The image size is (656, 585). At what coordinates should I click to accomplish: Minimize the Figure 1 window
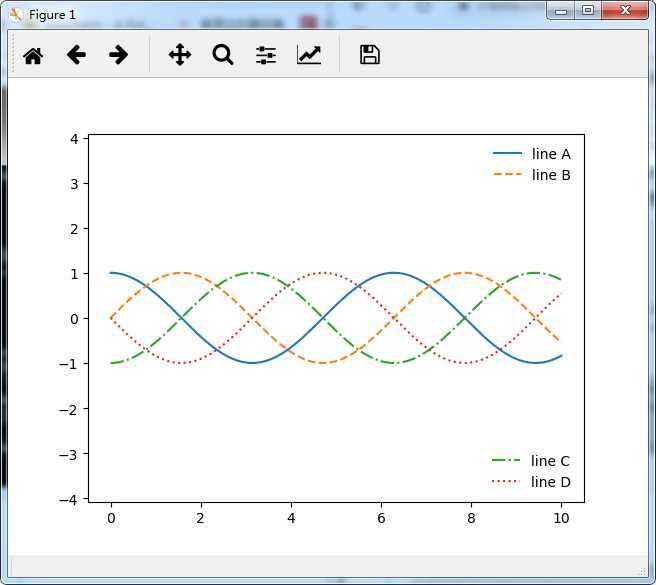click(x=561, y=11)
